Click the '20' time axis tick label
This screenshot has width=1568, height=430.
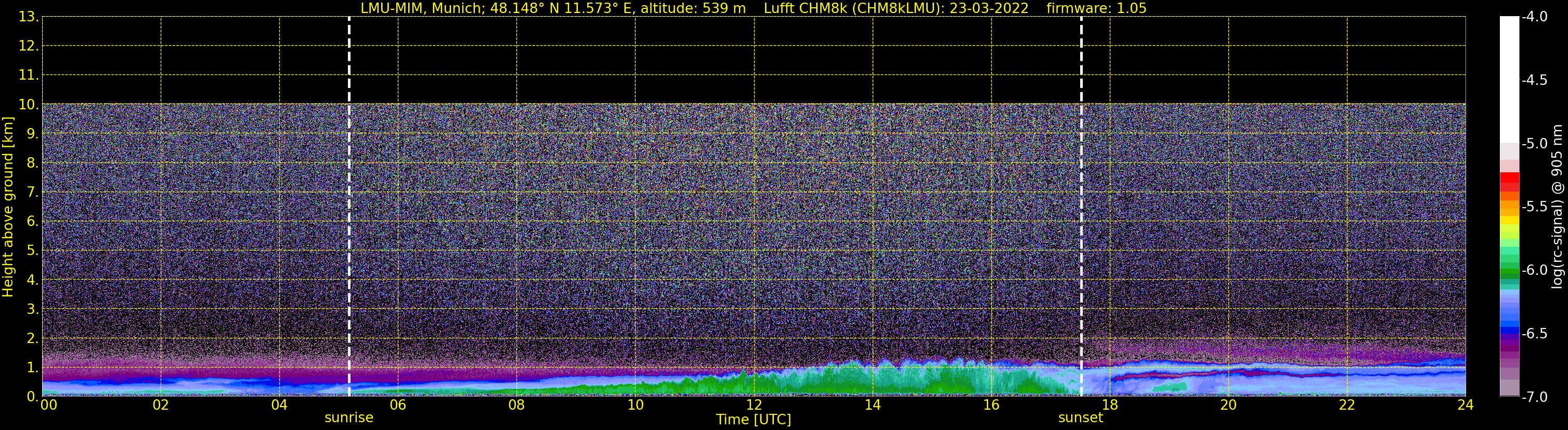1228,405
